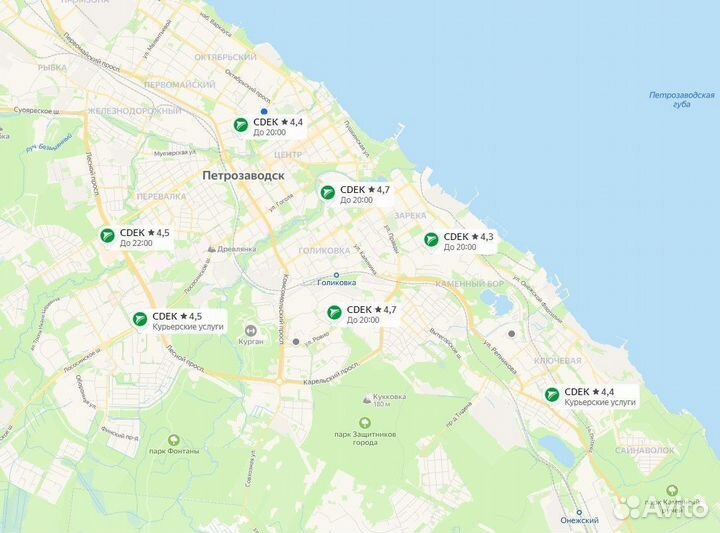The width and height of the screenshot is (720, 533).
Task: Click the парк Защитников города icon
Action: 365,422
